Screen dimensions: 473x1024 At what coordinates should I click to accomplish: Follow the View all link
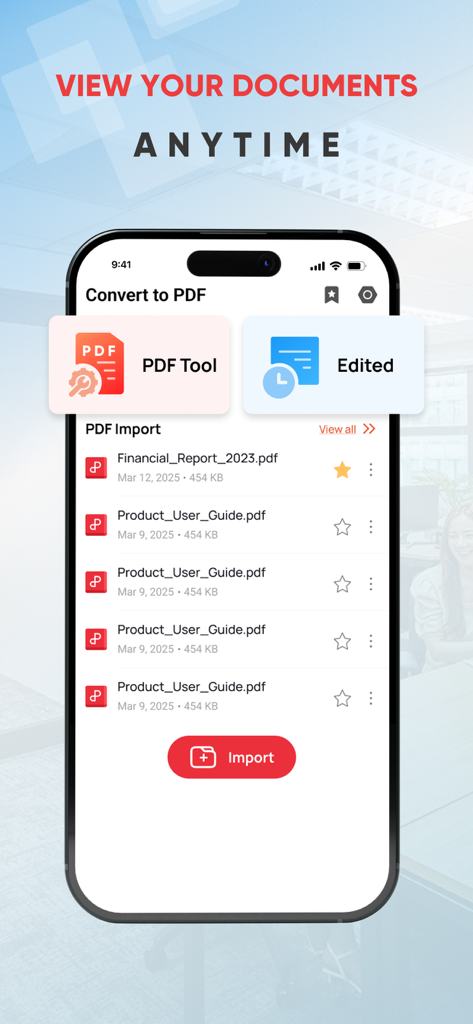338,429
